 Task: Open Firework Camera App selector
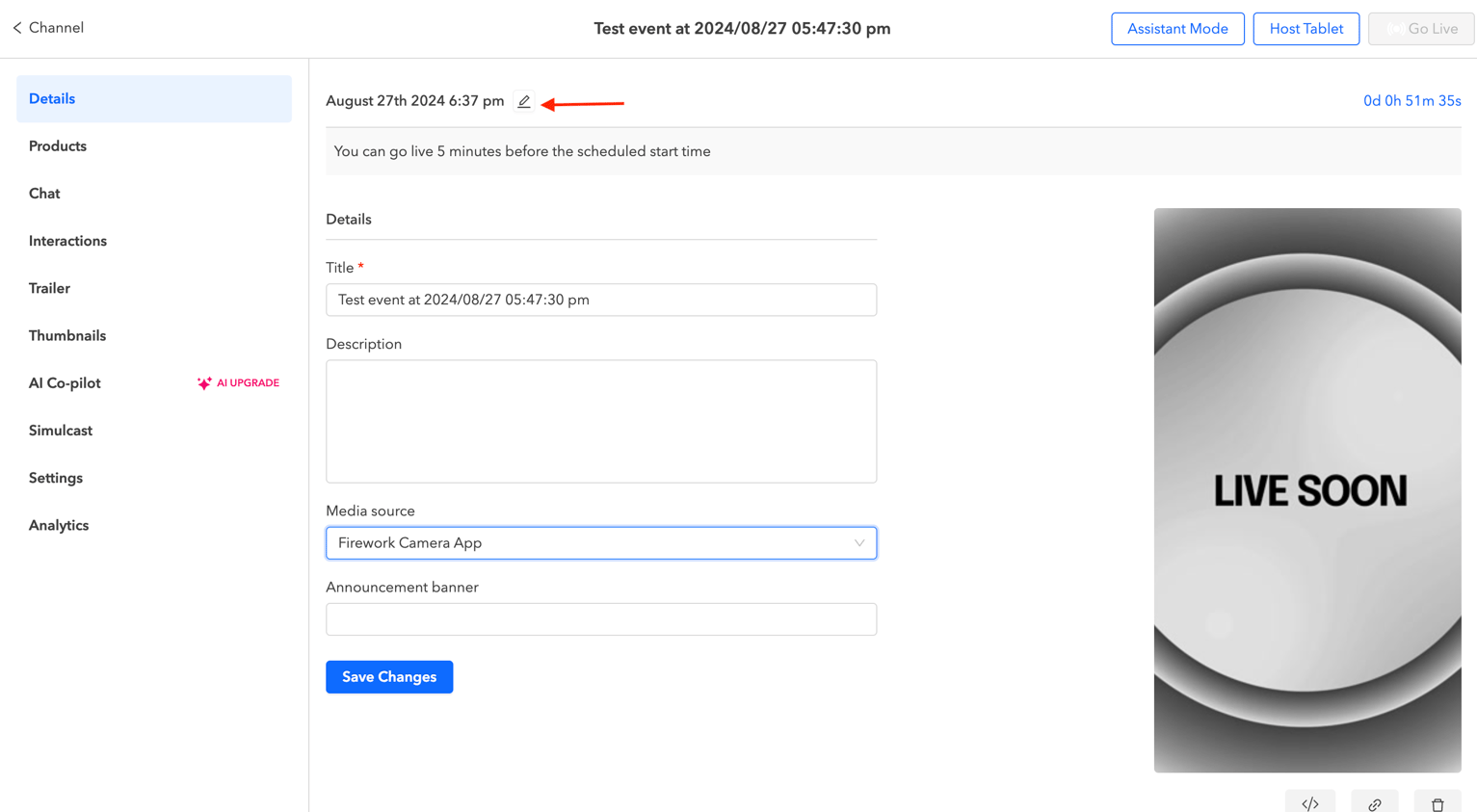point(601,542)
